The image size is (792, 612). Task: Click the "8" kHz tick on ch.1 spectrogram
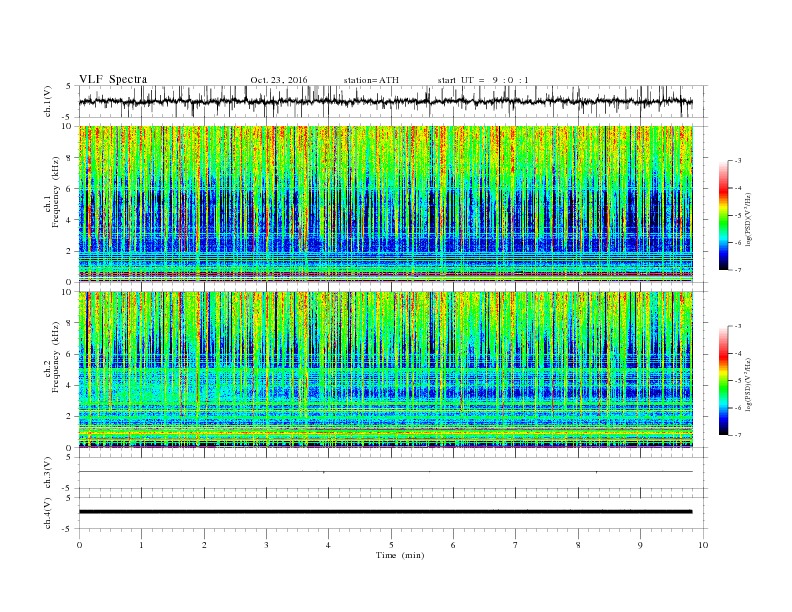[70, 158]
